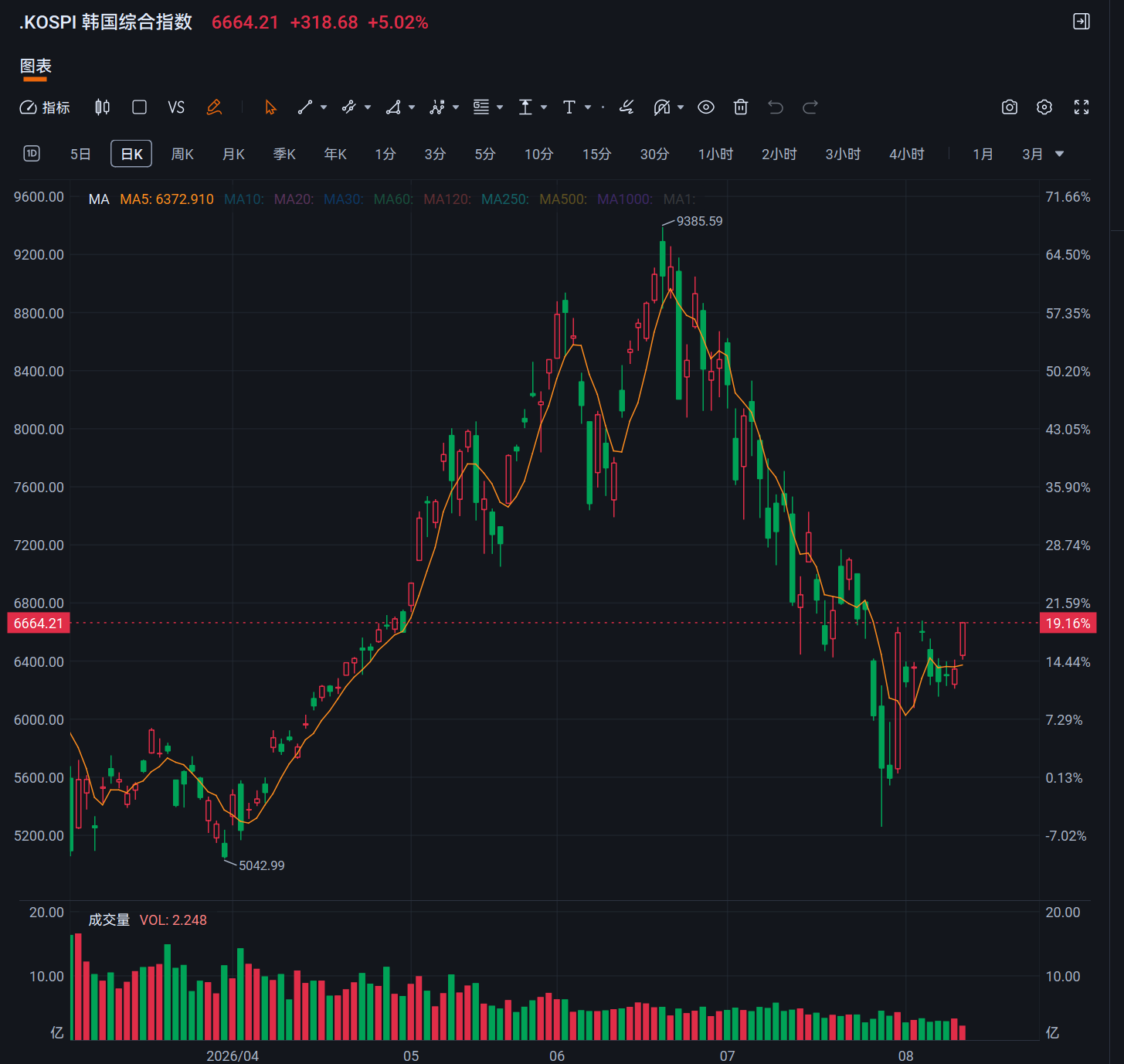This screenshot has width=1124, height=1064.
Task: Click the collapse panel icon at top right
Action: (1082, 22)
